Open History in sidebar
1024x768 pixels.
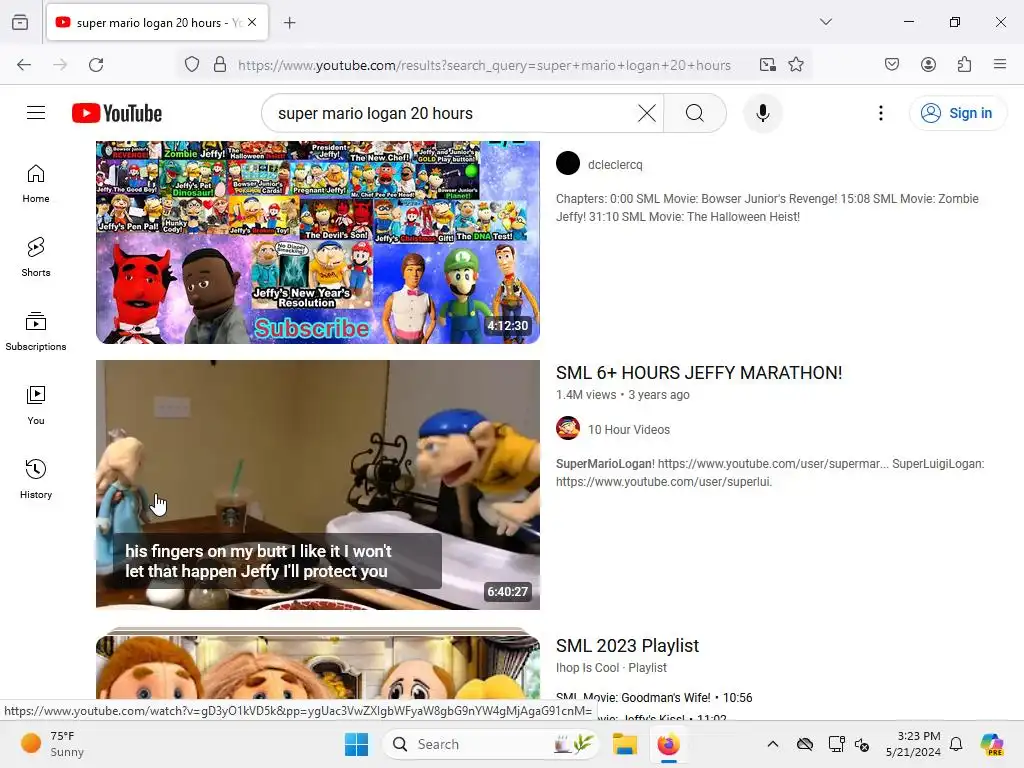[x=36, y=479]
